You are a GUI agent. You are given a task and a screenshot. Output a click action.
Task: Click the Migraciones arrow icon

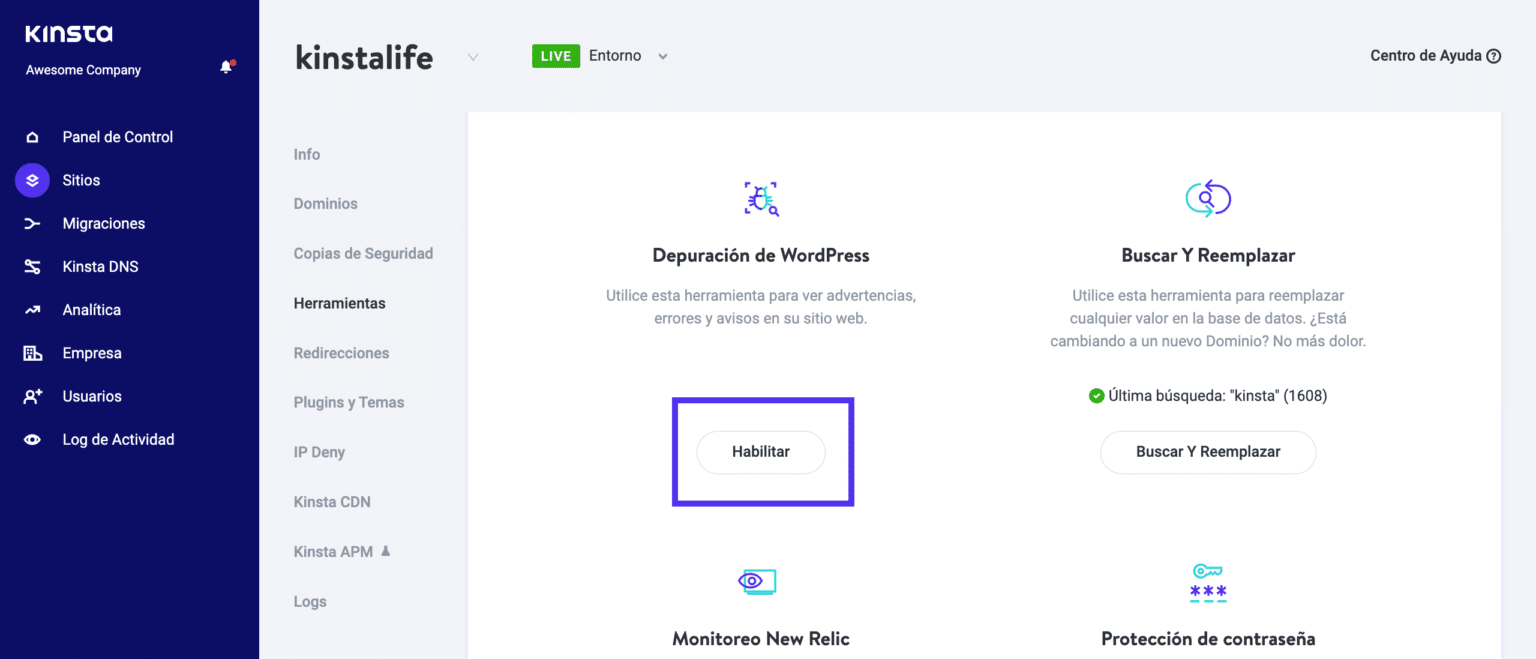[x=31, y=223]
